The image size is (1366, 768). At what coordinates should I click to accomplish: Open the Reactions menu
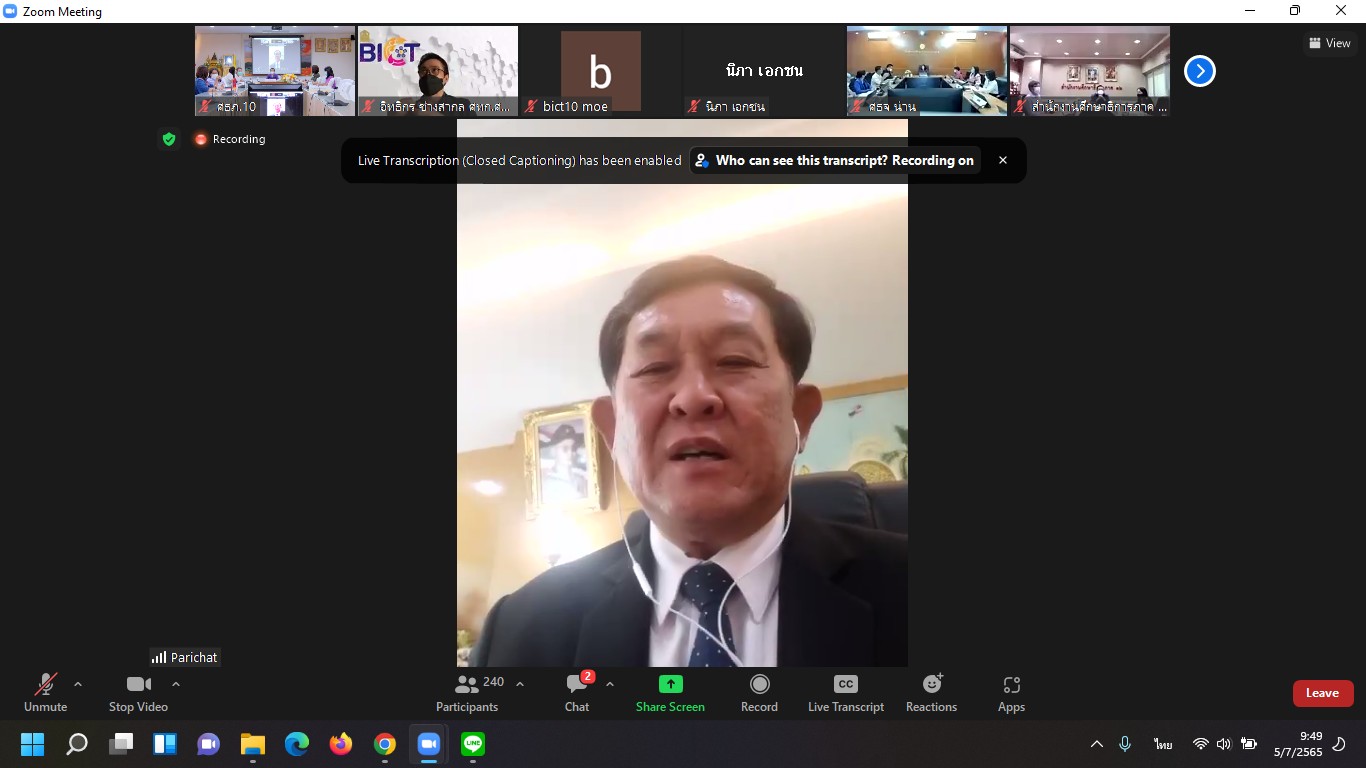pyautogui.click(x=931, y=693)
